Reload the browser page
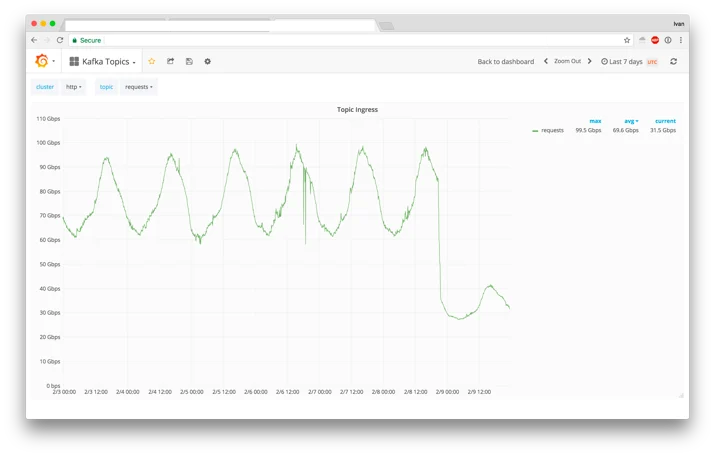Viewport: 715px width, 456px height. pyautogui.click(x=60, y=40)
